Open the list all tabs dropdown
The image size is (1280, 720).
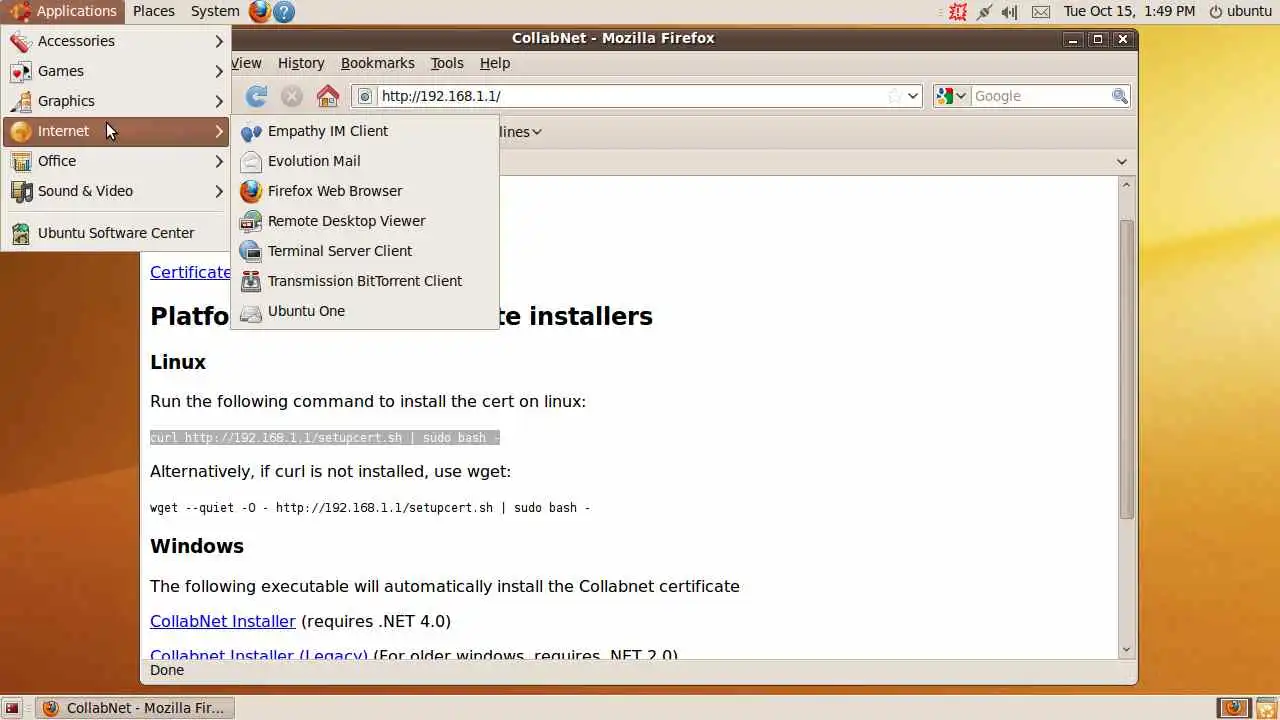click(1121, 162)
